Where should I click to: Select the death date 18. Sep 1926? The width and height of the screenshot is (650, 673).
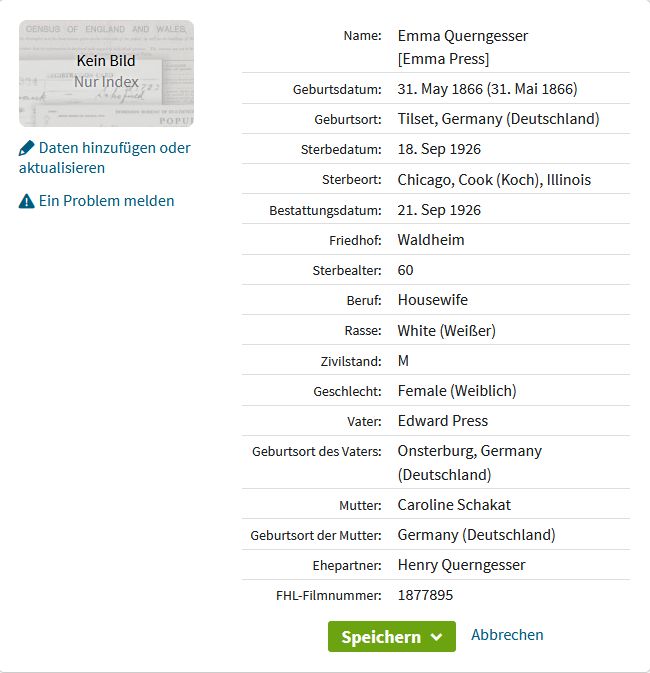pyautogui.click(x=439, y=149)
